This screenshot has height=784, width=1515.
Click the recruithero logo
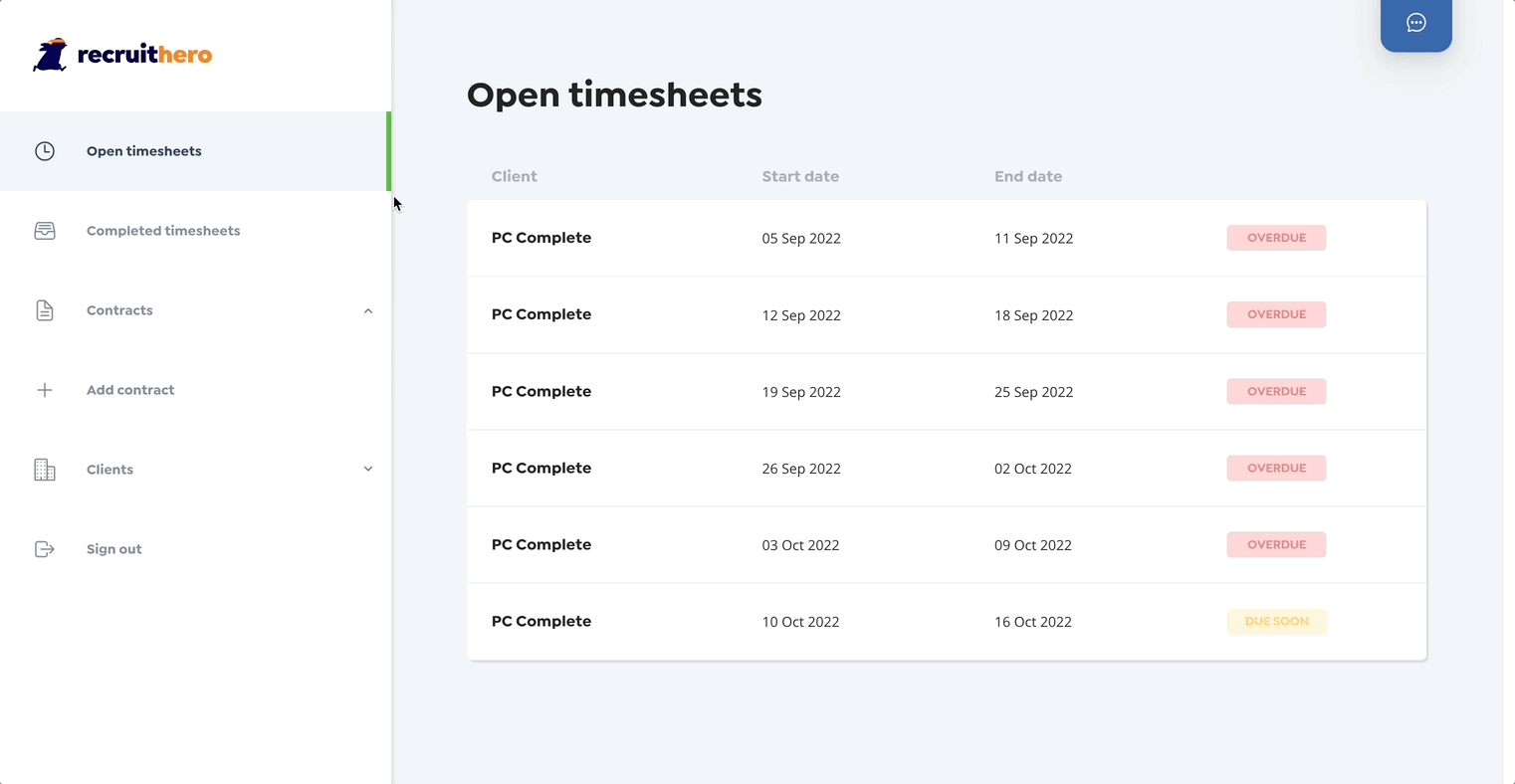pos(122,55)
